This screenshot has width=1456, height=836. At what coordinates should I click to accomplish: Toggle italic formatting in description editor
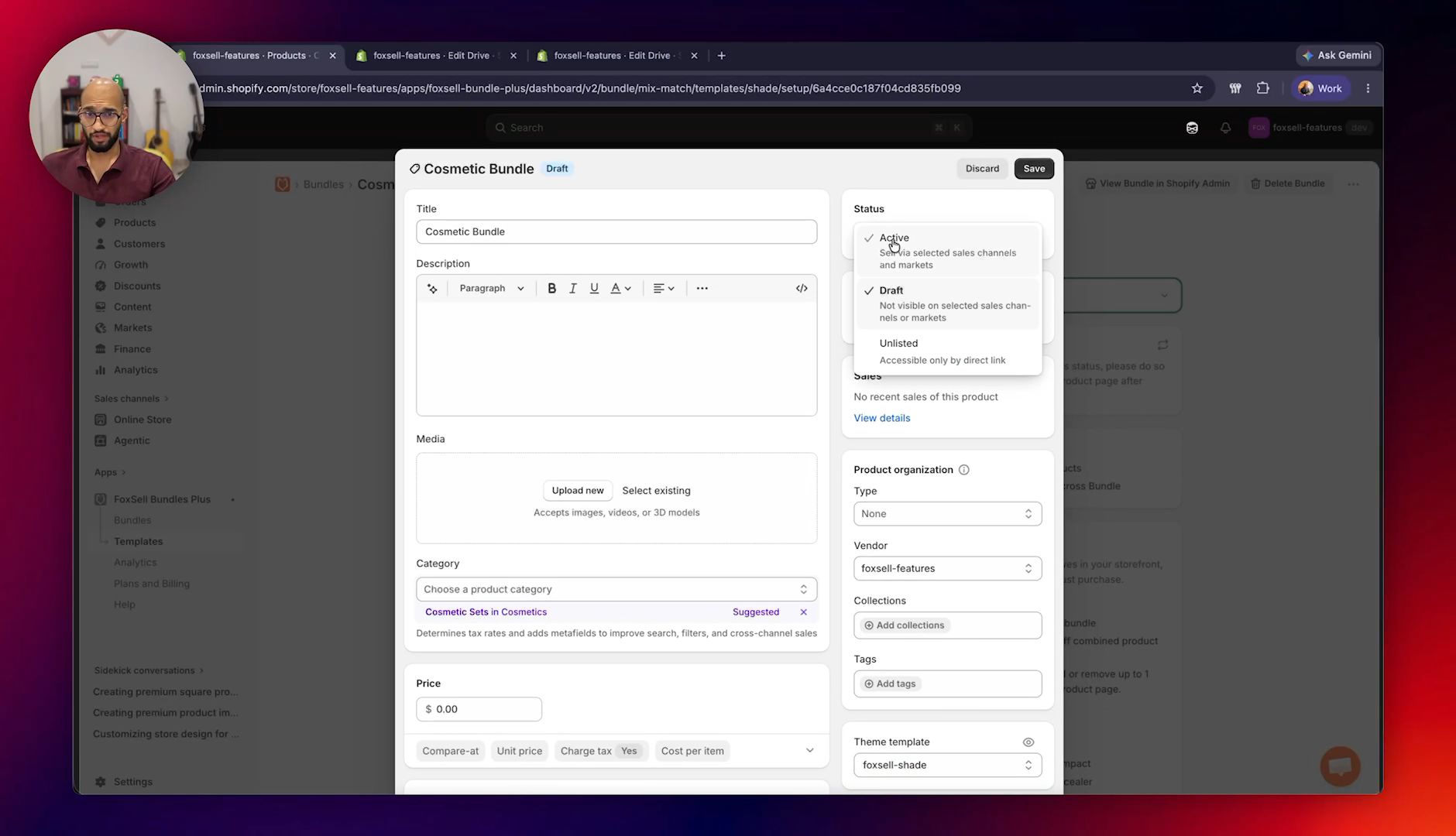click(573, 288)
